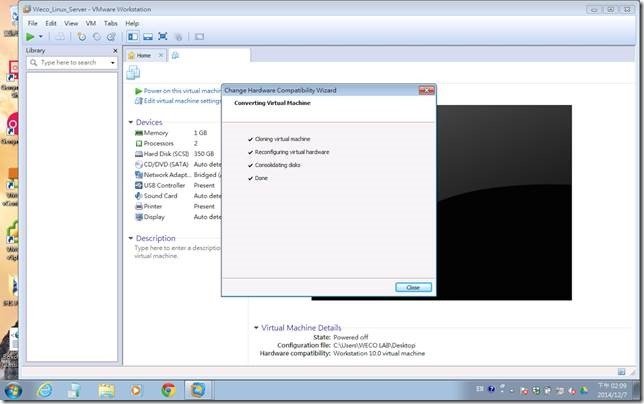This screenshot has width=644, height=404.
Task: Click the send Ctrl+Alt+Del toolbar icon
Action: (x=60, y=37)
